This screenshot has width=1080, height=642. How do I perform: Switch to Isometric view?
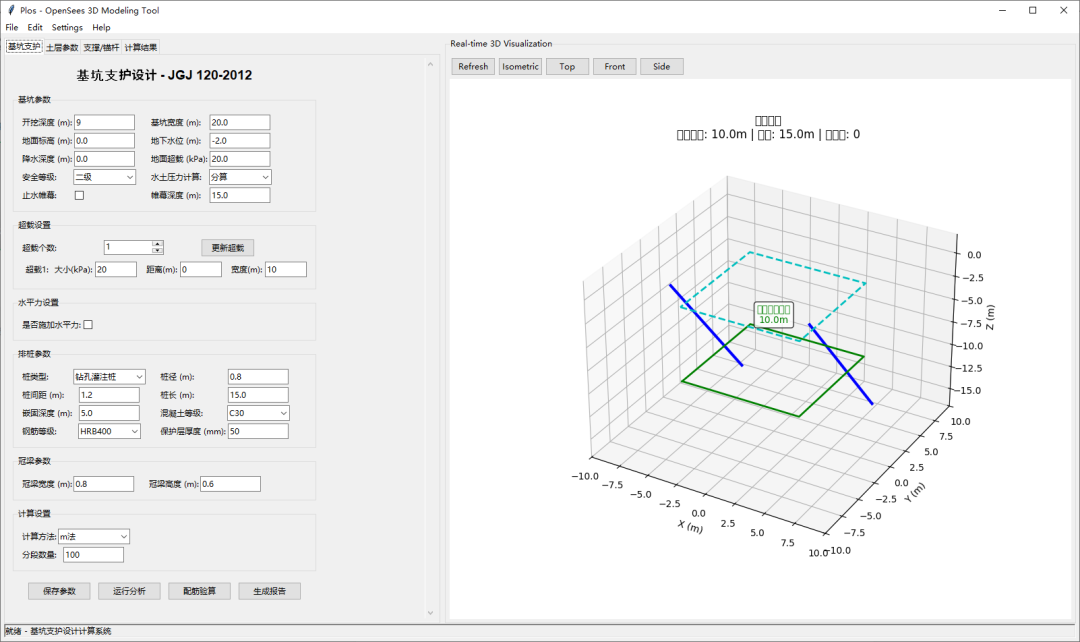pyautogui.click(x=521, y=67)
